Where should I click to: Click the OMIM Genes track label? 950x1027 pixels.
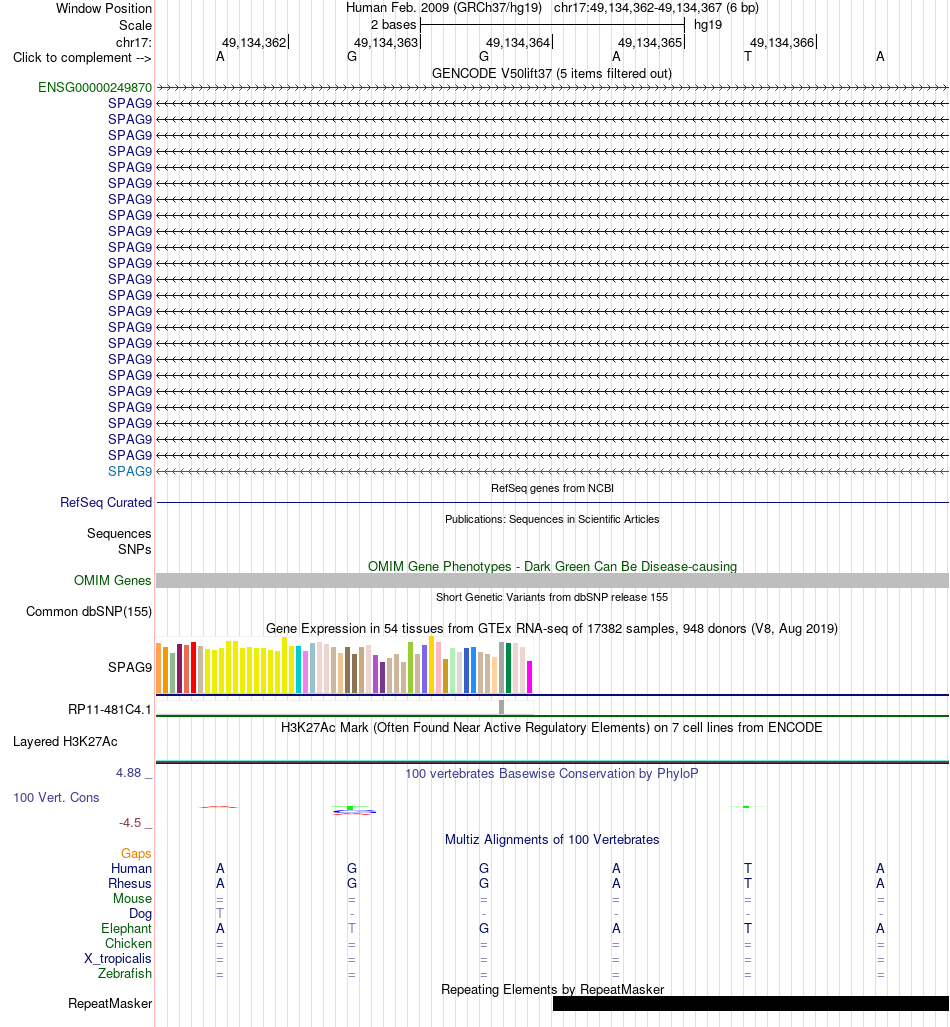click(113, 580)
